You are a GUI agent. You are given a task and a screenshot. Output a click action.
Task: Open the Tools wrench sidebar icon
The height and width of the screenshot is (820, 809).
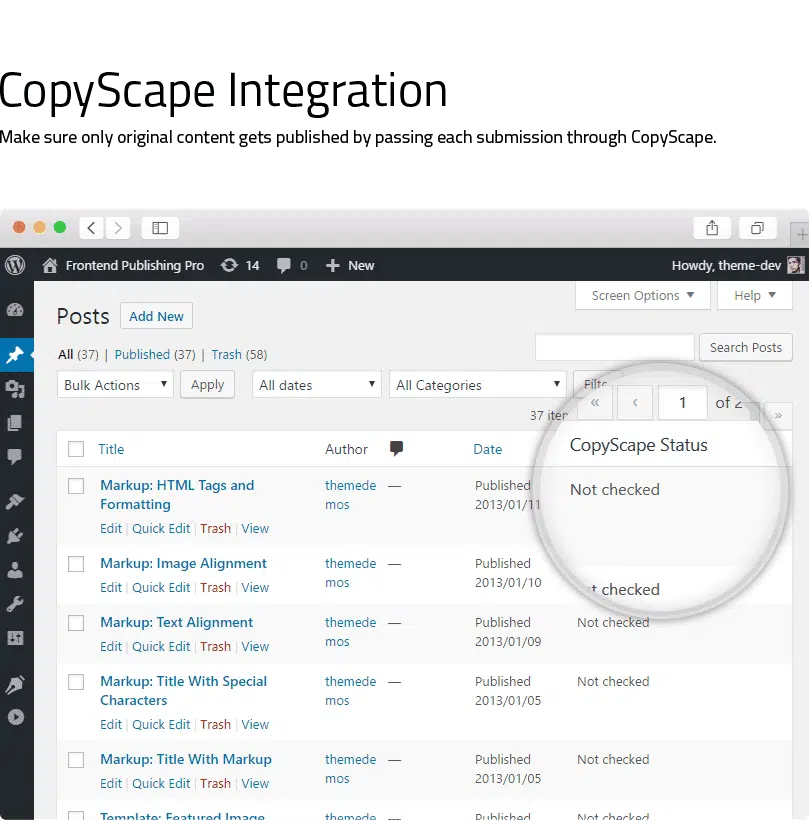coord(15,604)
